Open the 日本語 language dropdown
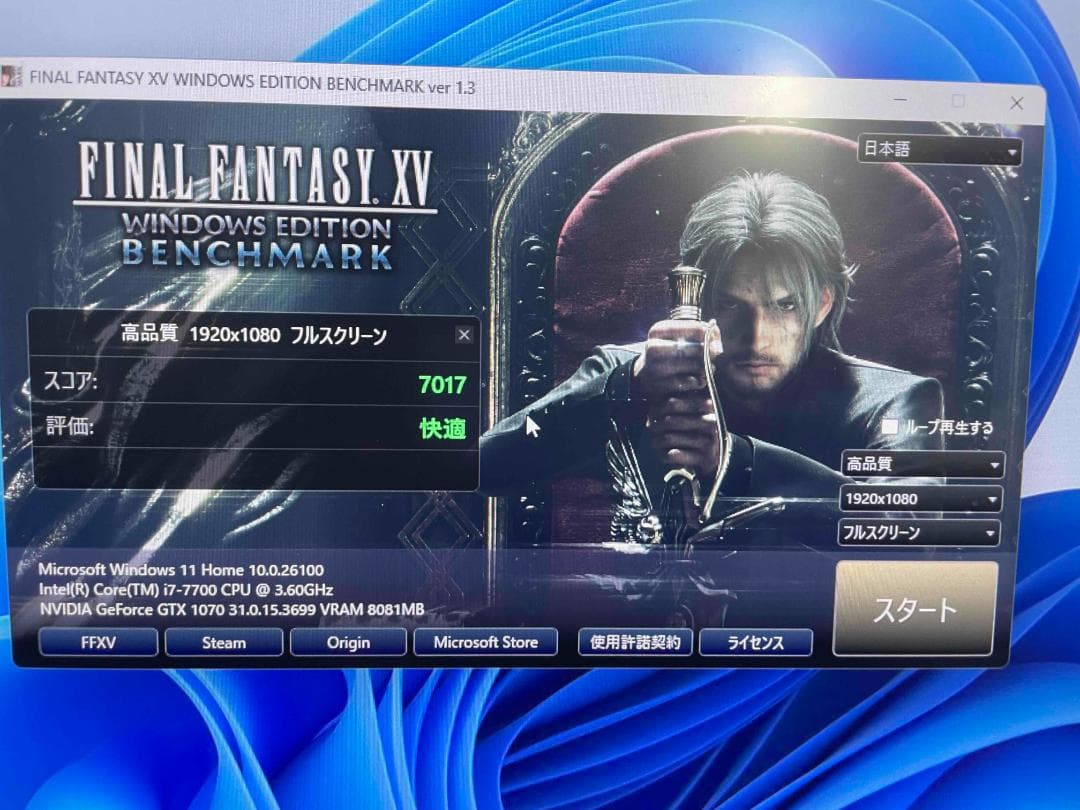Screen dimensions: 1080x810 [x=939, y=150]
